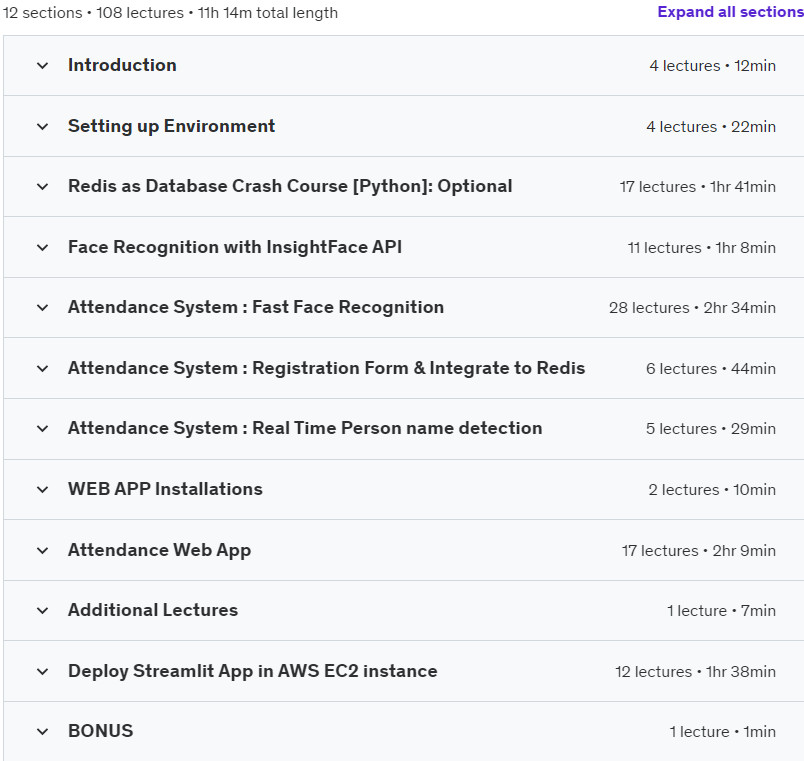The image size is (804, 761).
Task: Select Face Recognition with InsightFace API title
Action: coord(235,247)
